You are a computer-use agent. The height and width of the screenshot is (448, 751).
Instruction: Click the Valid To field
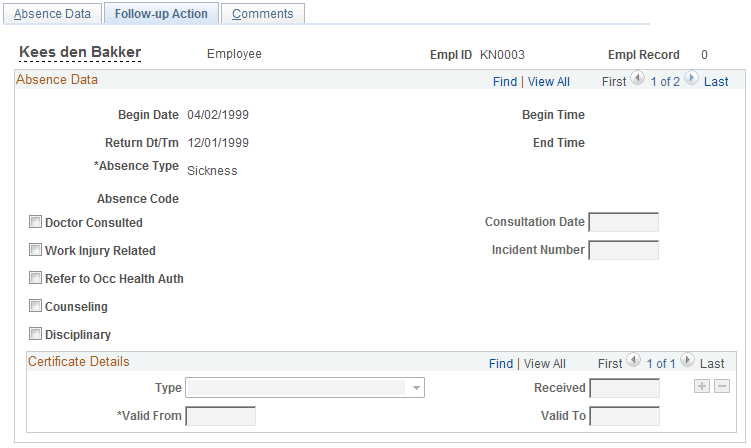click(625, 416)
